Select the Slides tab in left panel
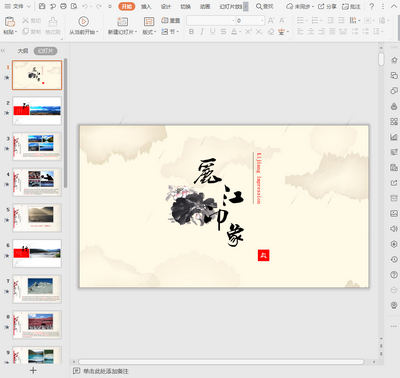This screenshot has width=400, height=378. 45,51
